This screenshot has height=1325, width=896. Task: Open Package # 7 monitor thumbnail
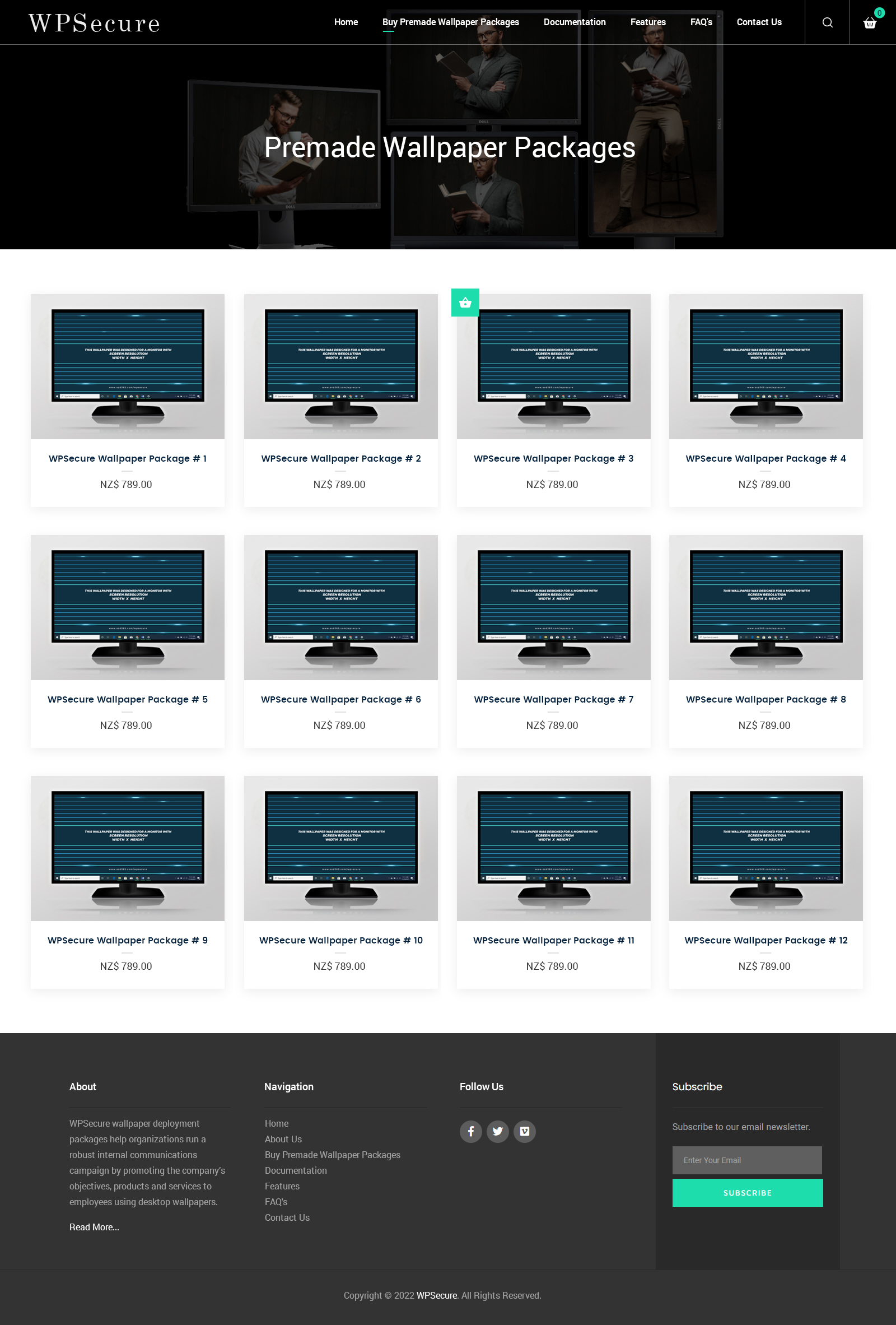[x=553, y=607]
